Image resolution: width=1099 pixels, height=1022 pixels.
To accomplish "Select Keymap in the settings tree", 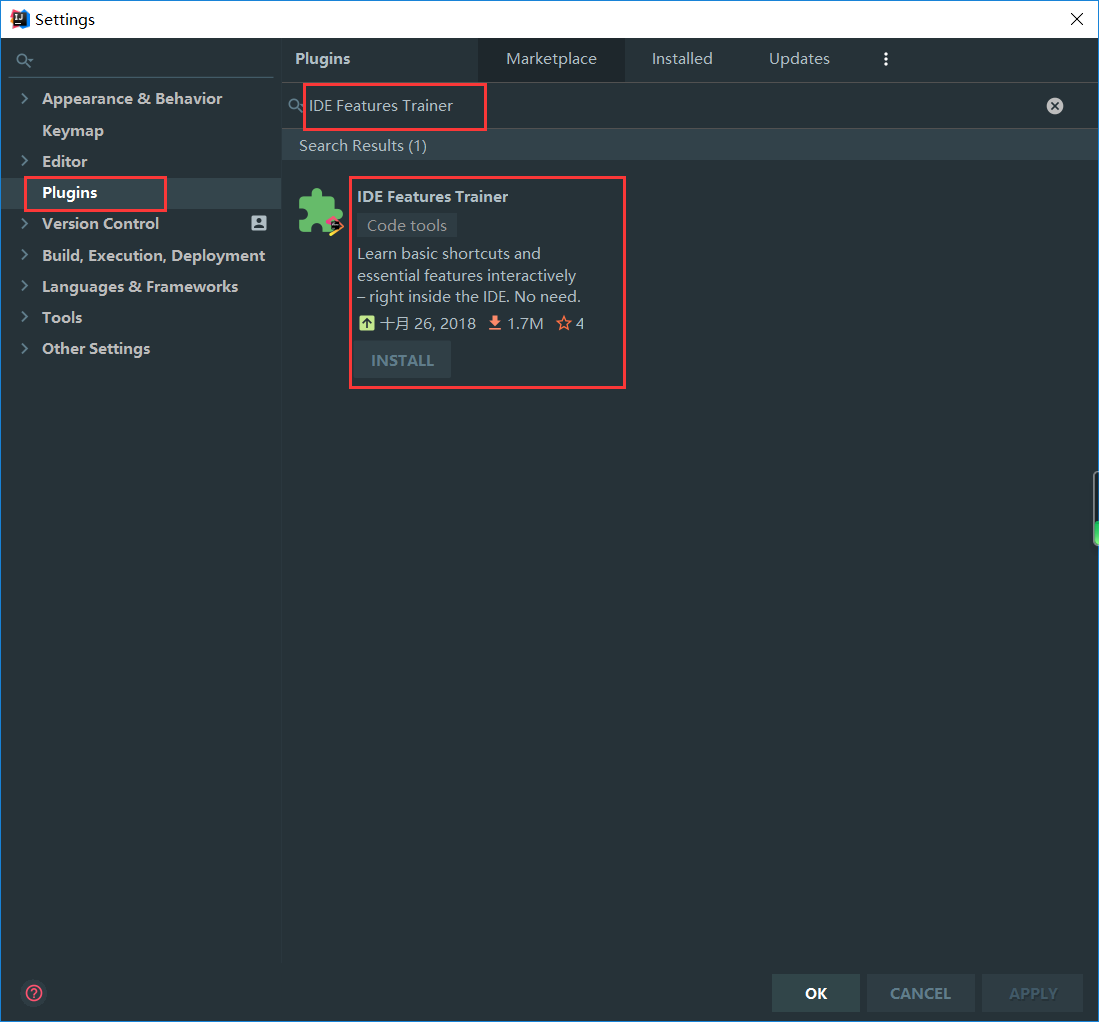I will [x=72, y=130].
